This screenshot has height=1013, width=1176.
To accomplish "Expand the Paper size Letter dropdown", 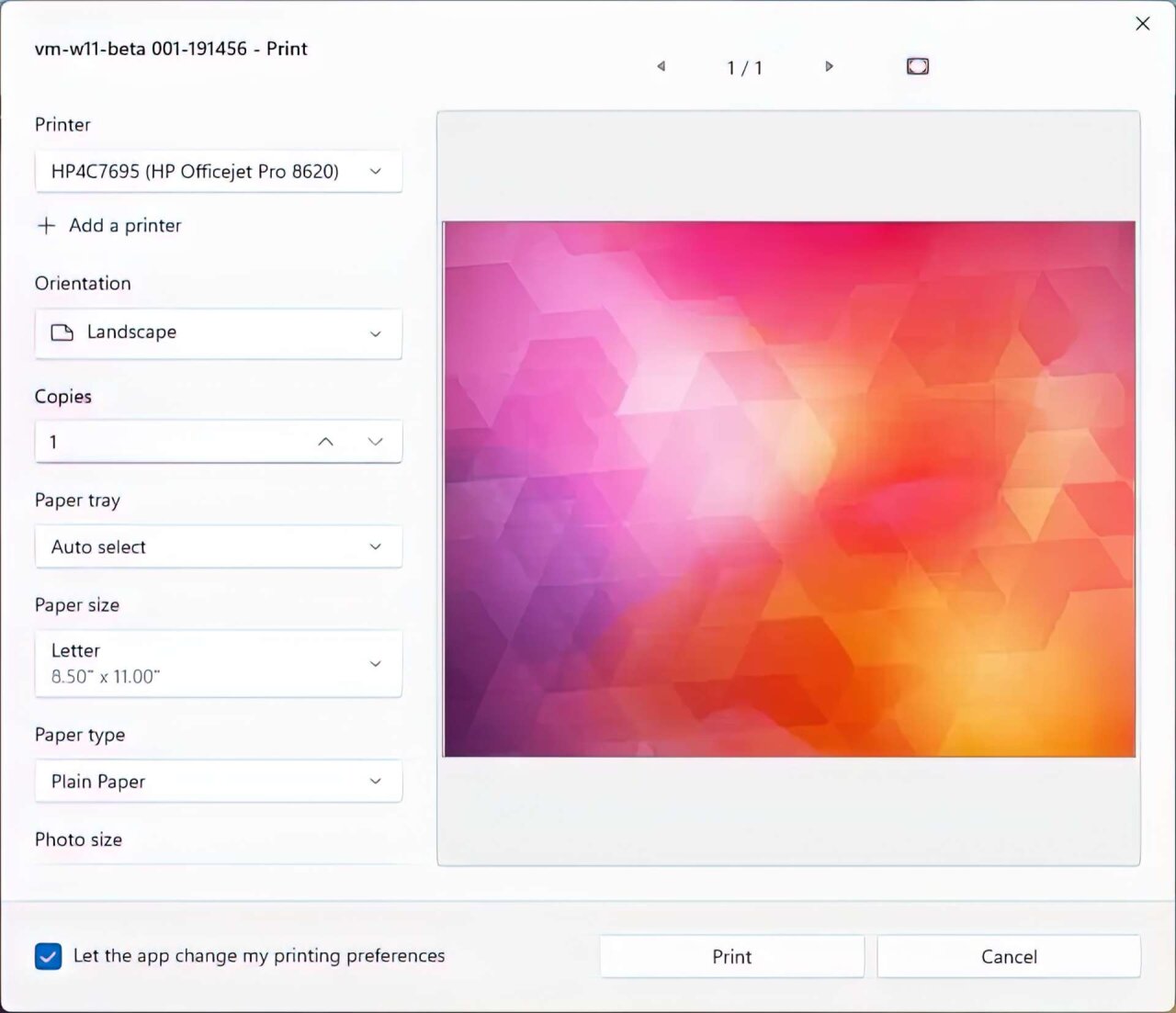I will (218, 663).
